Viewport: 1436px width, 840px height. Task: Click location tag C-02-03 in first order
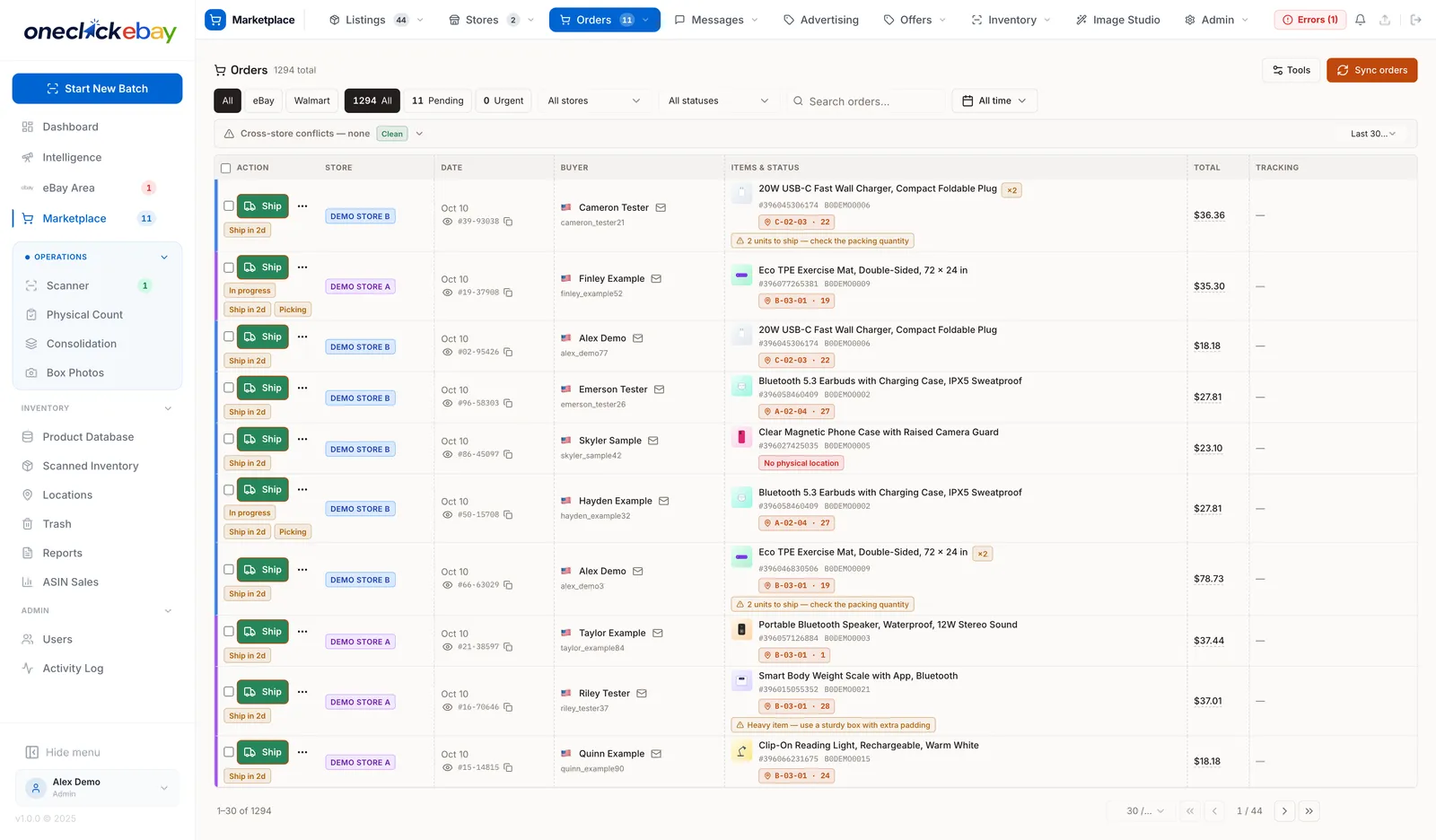(x=797, y=223)
